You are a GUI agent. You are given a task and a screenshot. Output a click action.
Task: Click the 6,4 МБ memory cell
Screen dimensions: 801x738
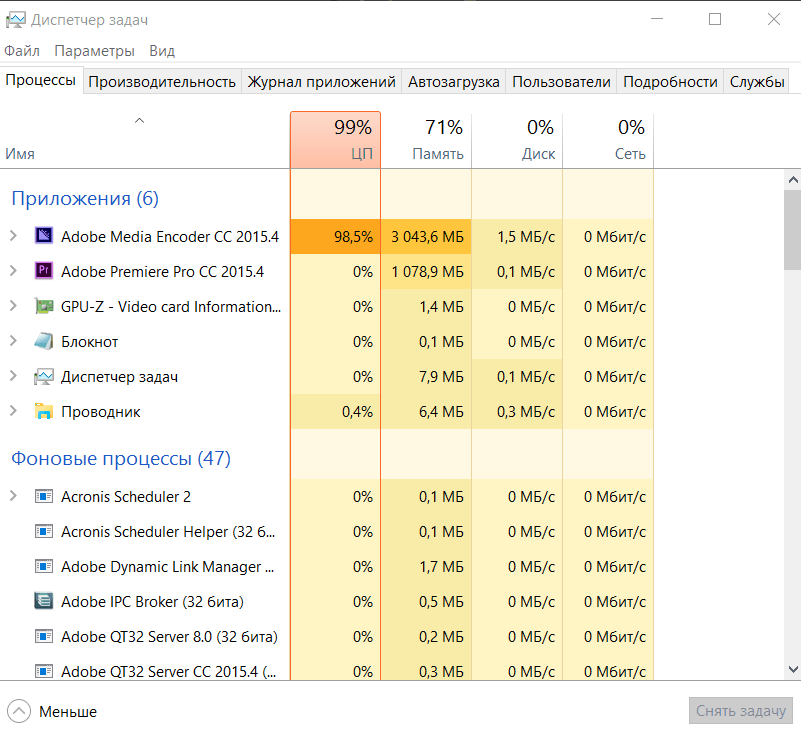tap(426, 412)
